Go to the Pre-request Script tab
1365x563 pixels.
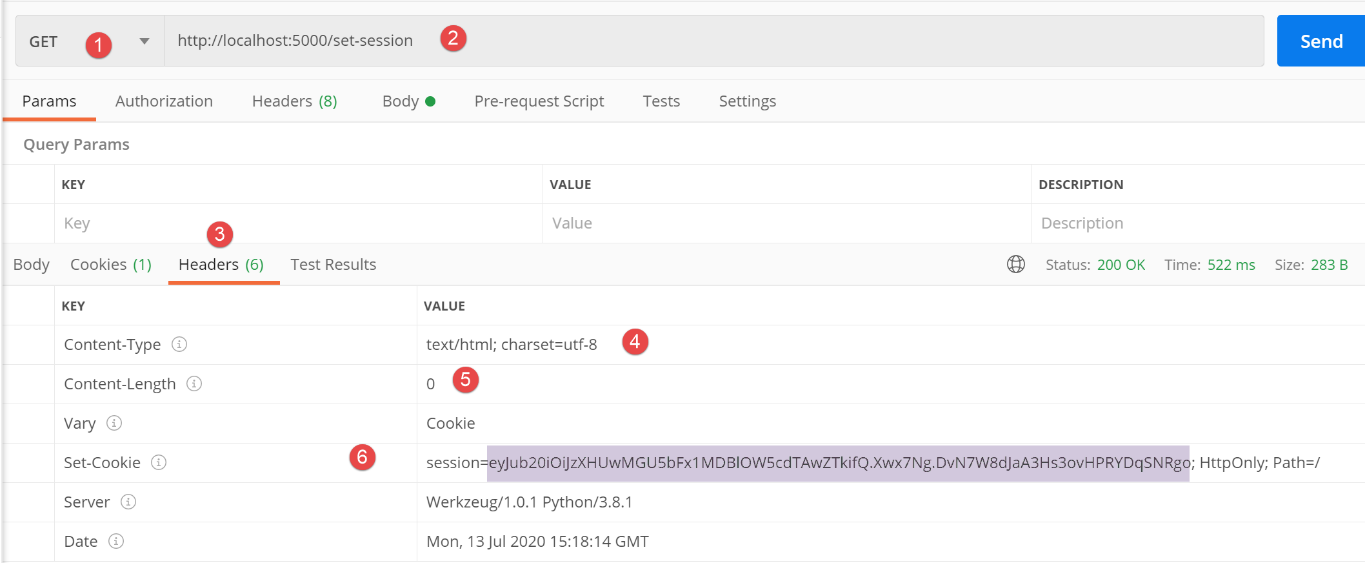(x=539, y=101)
